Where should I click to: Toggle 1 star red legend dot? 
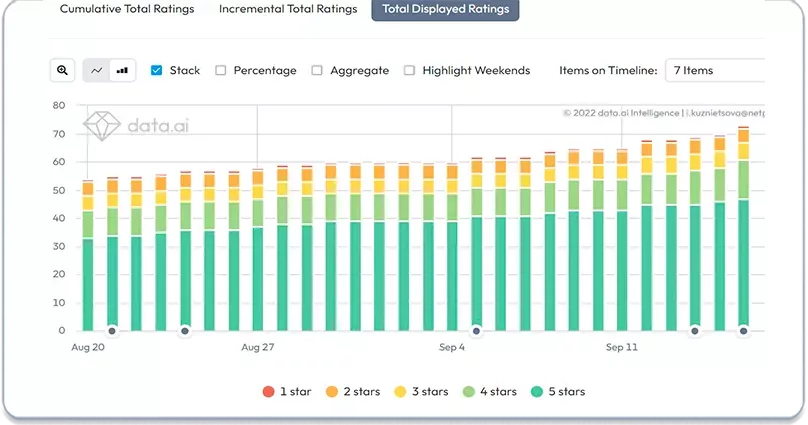[268, 392]
